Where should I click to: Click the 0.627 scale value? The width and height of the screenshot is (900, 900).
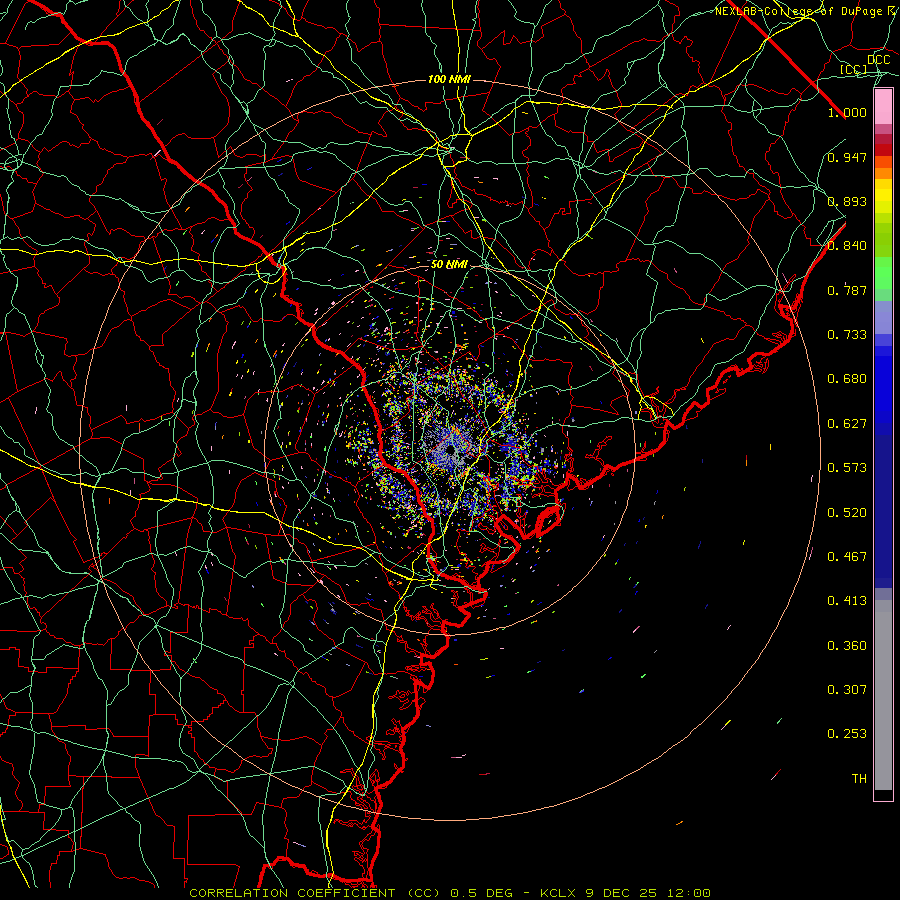(x=847, y=424)
